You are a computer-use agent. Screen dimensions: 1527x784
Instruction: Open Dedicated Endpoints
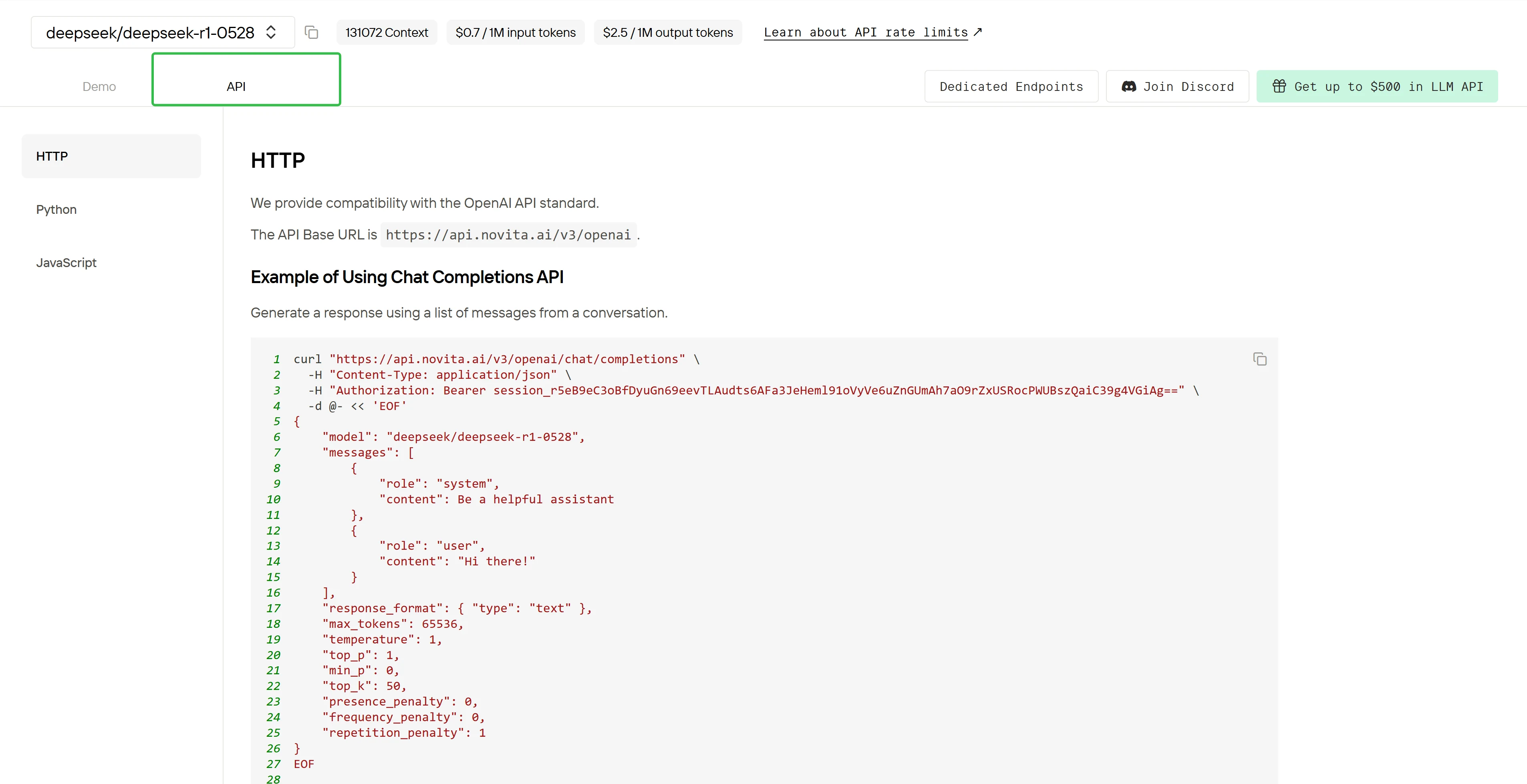pyautogui.click(x=1011, y=86)
